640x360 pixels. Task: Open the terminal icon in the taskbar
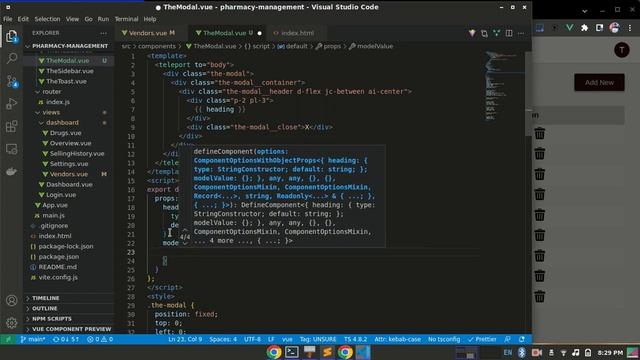tap(291, 352)
